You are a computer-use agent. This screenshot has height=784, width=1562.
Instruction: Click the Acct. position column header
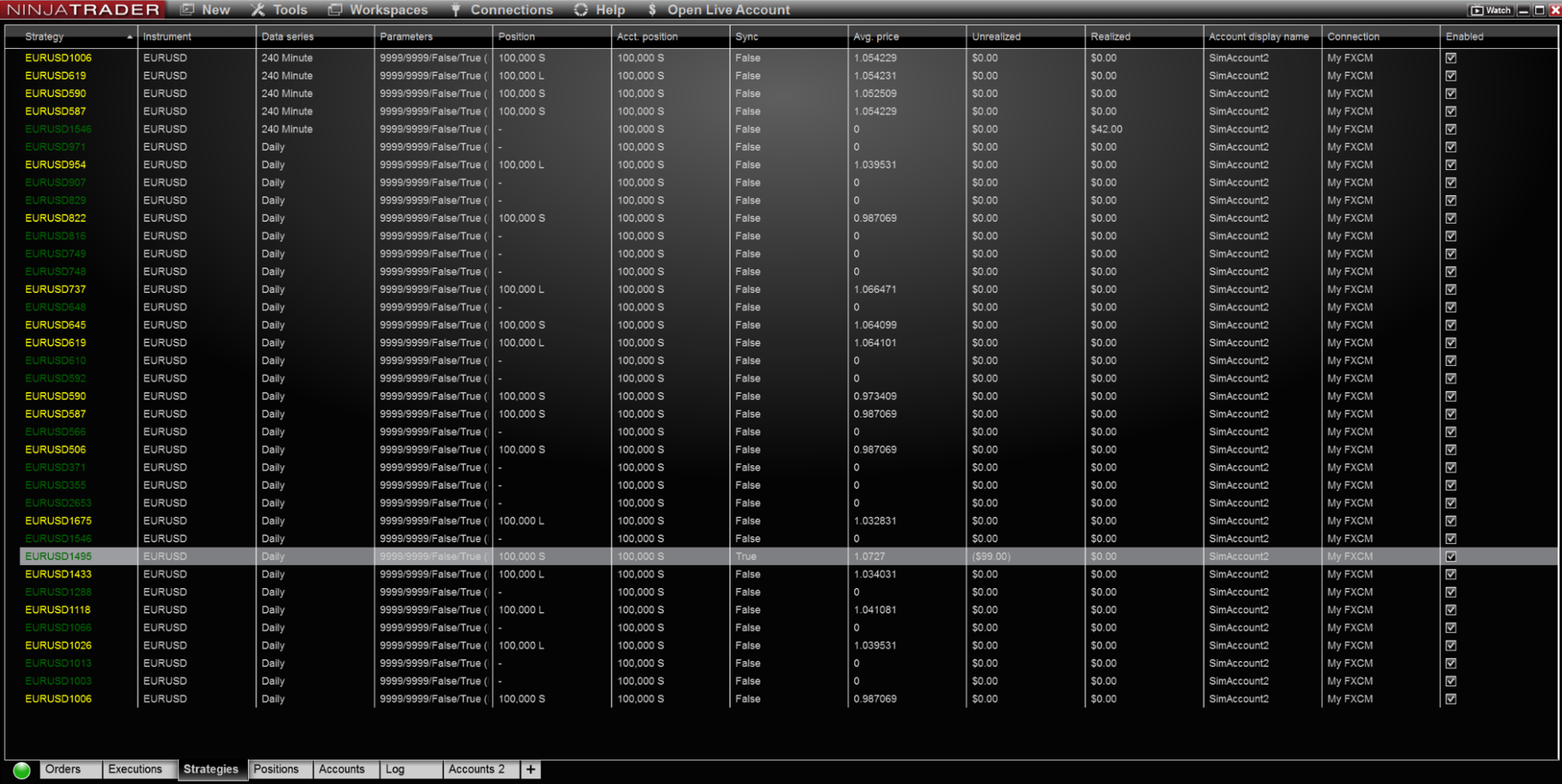click(x=671, y=37)
